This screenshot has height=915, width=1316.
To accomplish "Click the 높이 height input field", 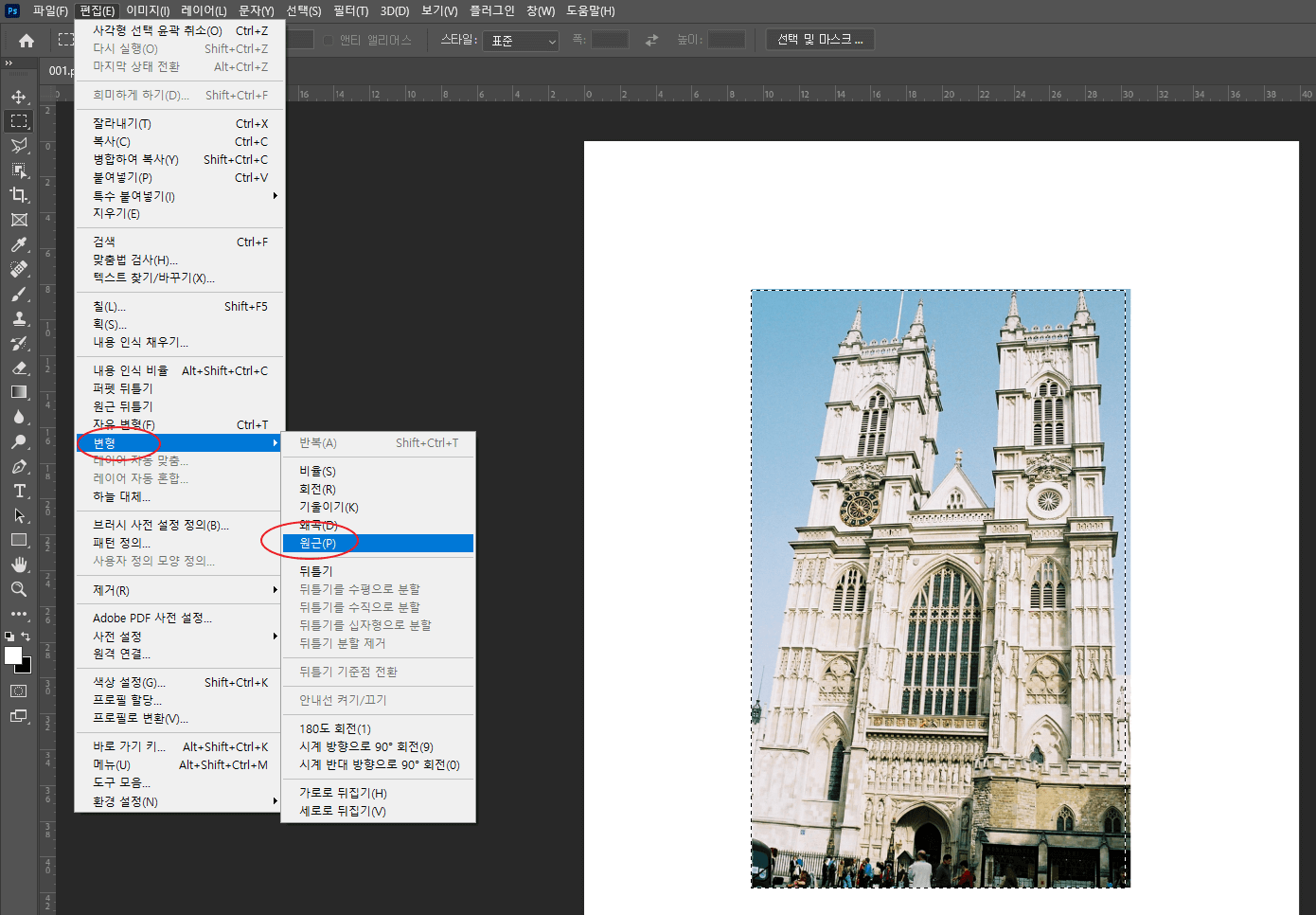I will (x=727, y=40).
